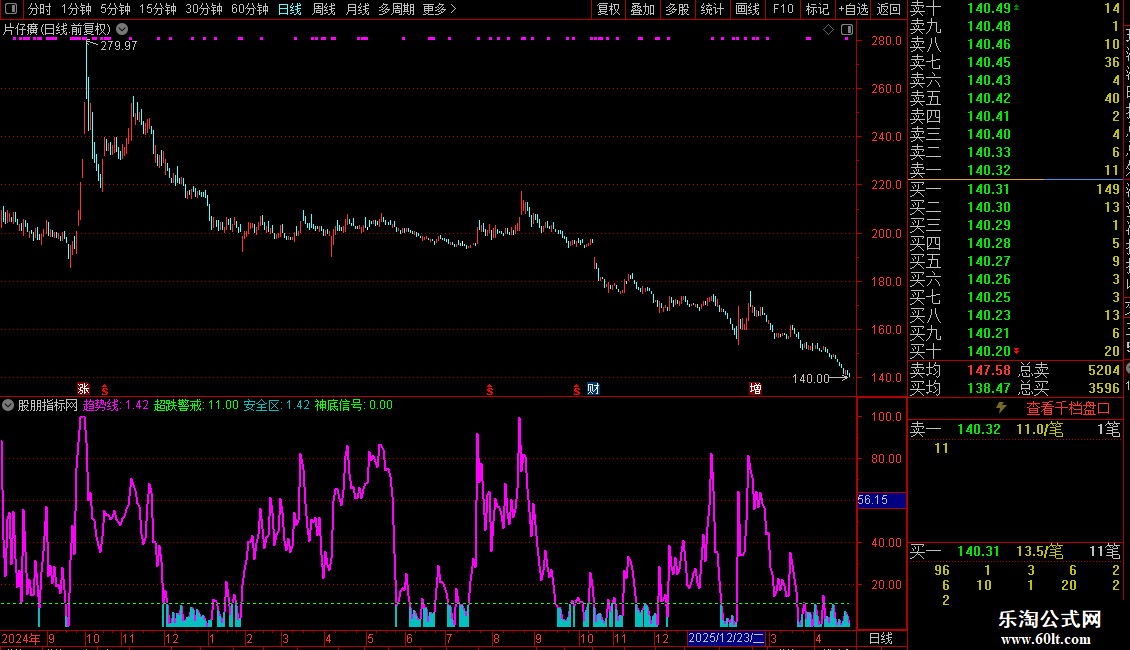Click 卖一 detail row with 11.0/笔
The image size is (1130, 650).
[1015, 429]
